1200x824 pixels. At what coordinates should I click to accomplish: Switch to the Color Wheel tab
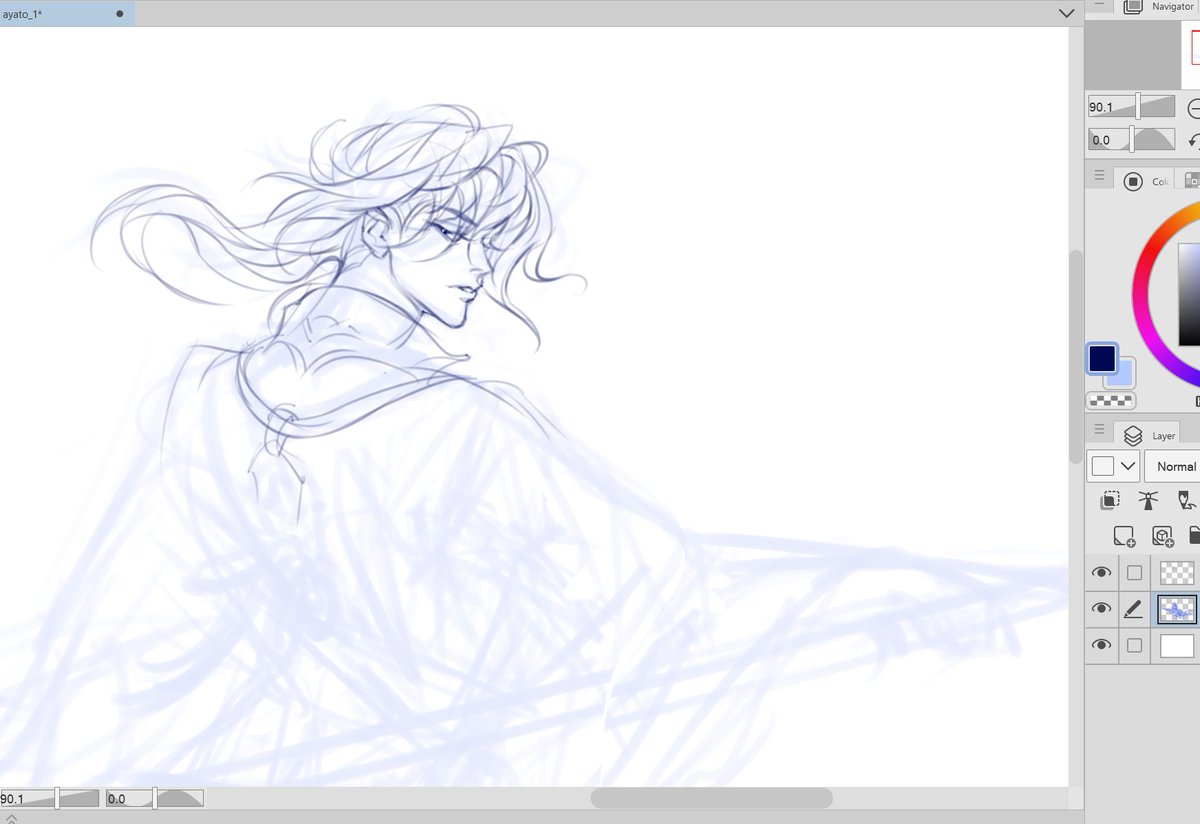(1145, 181)
